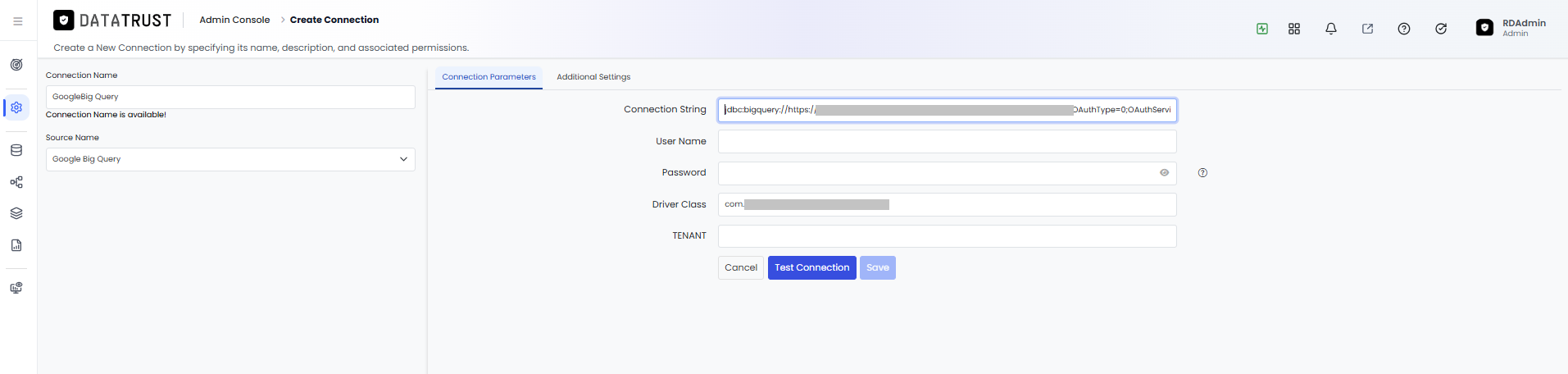Open the layers stack sidebar icon
Viewport: 1568px width, 374px height.
click(16, 213)
